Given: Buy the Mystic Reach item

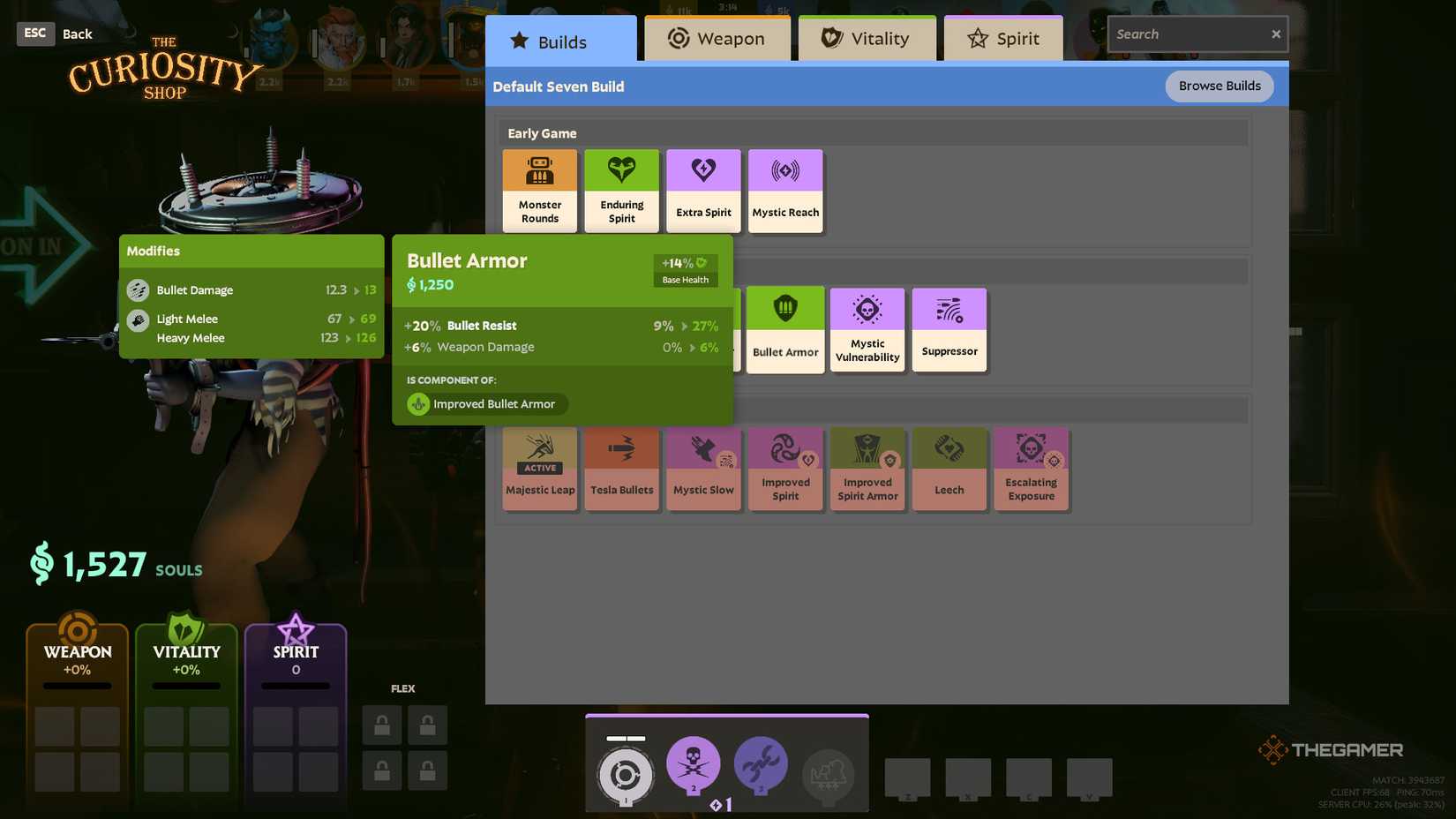Looking at the screenshot, I should click(784, 190).
